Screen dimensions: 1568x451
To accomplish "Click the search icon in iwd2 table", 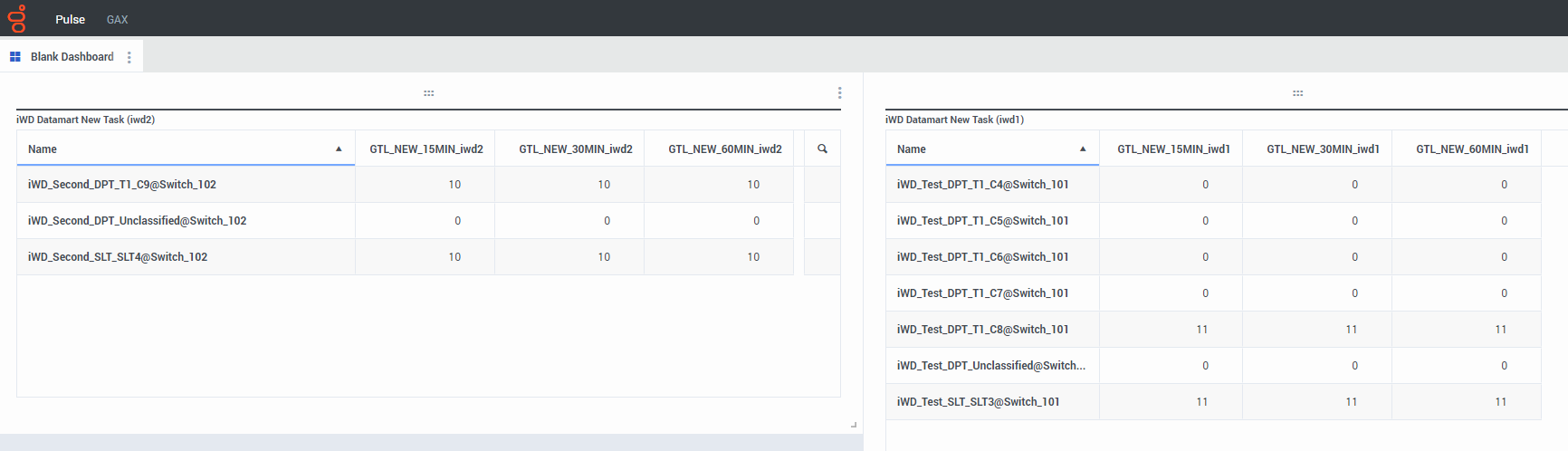I will tap(822, 149).
